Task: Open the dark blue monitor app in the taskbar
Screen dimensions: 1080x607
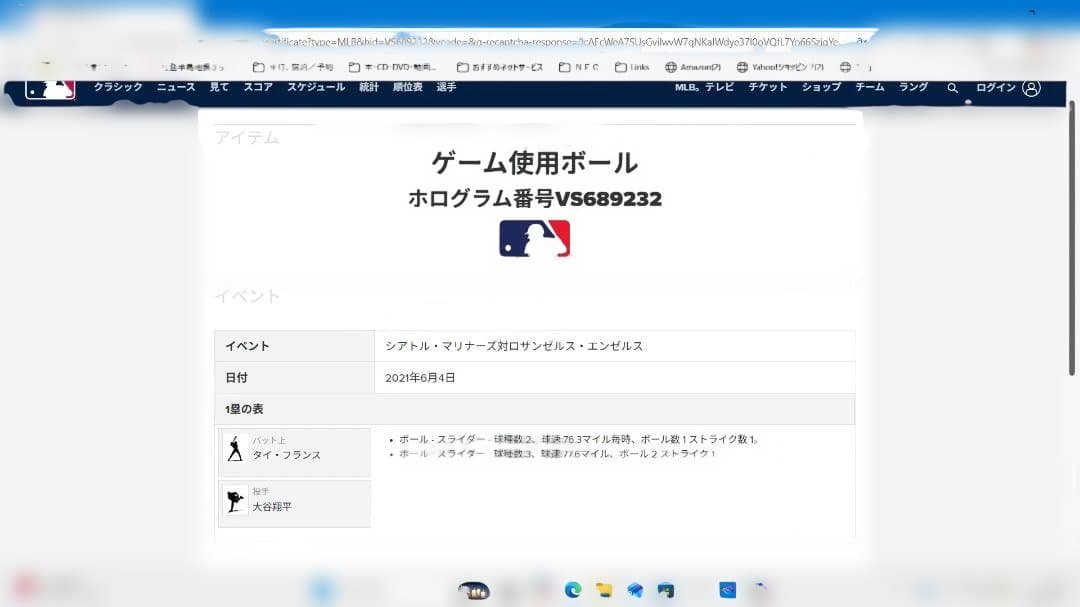Action: coord(666,590)
